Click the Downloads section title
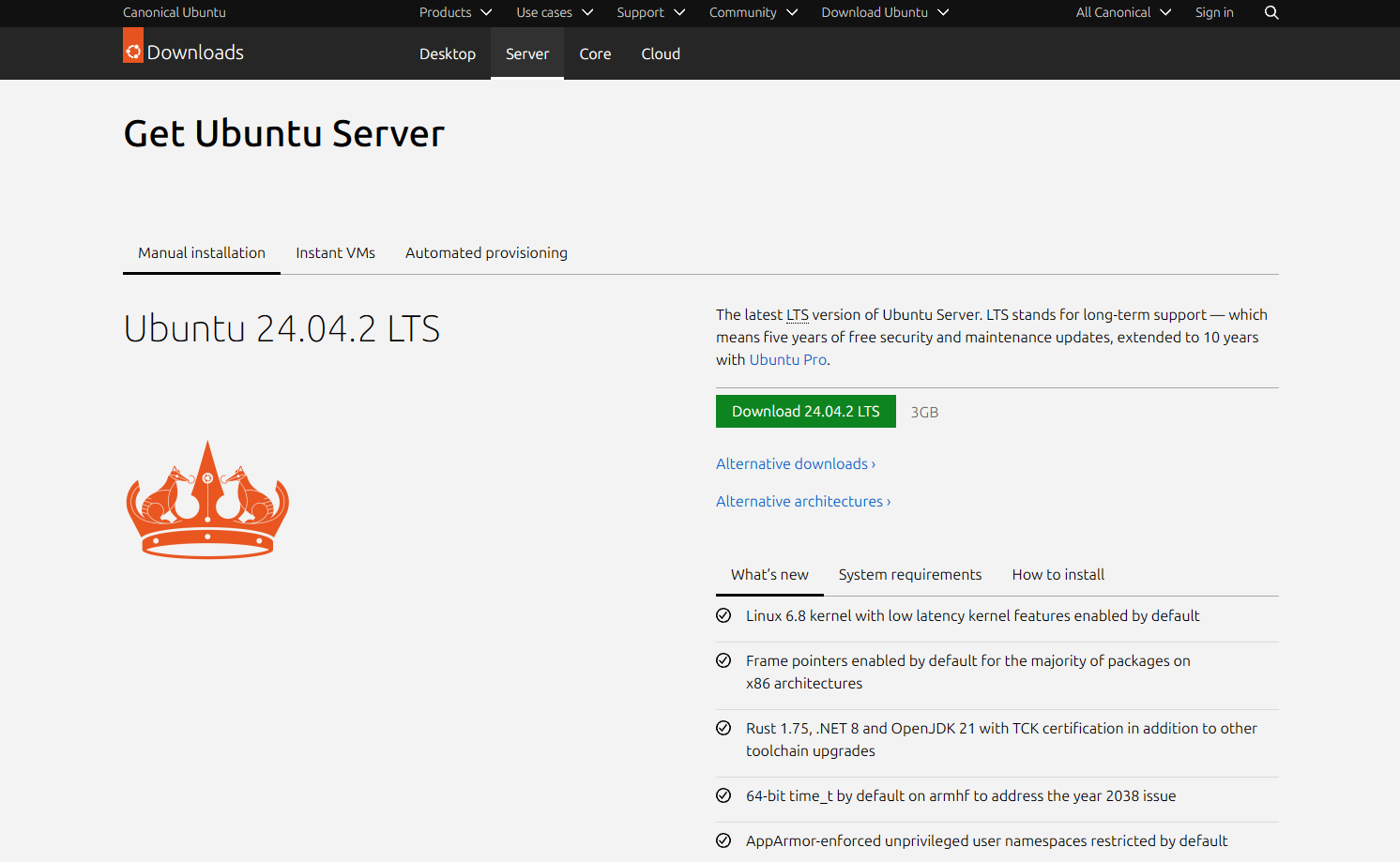 point(195,53)
